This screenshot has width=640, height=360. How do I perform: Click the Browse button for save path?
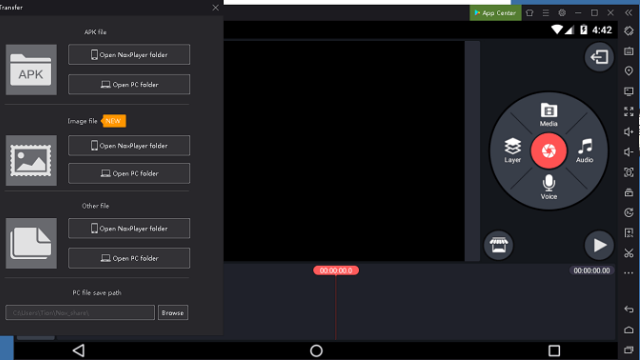(173, 313)
